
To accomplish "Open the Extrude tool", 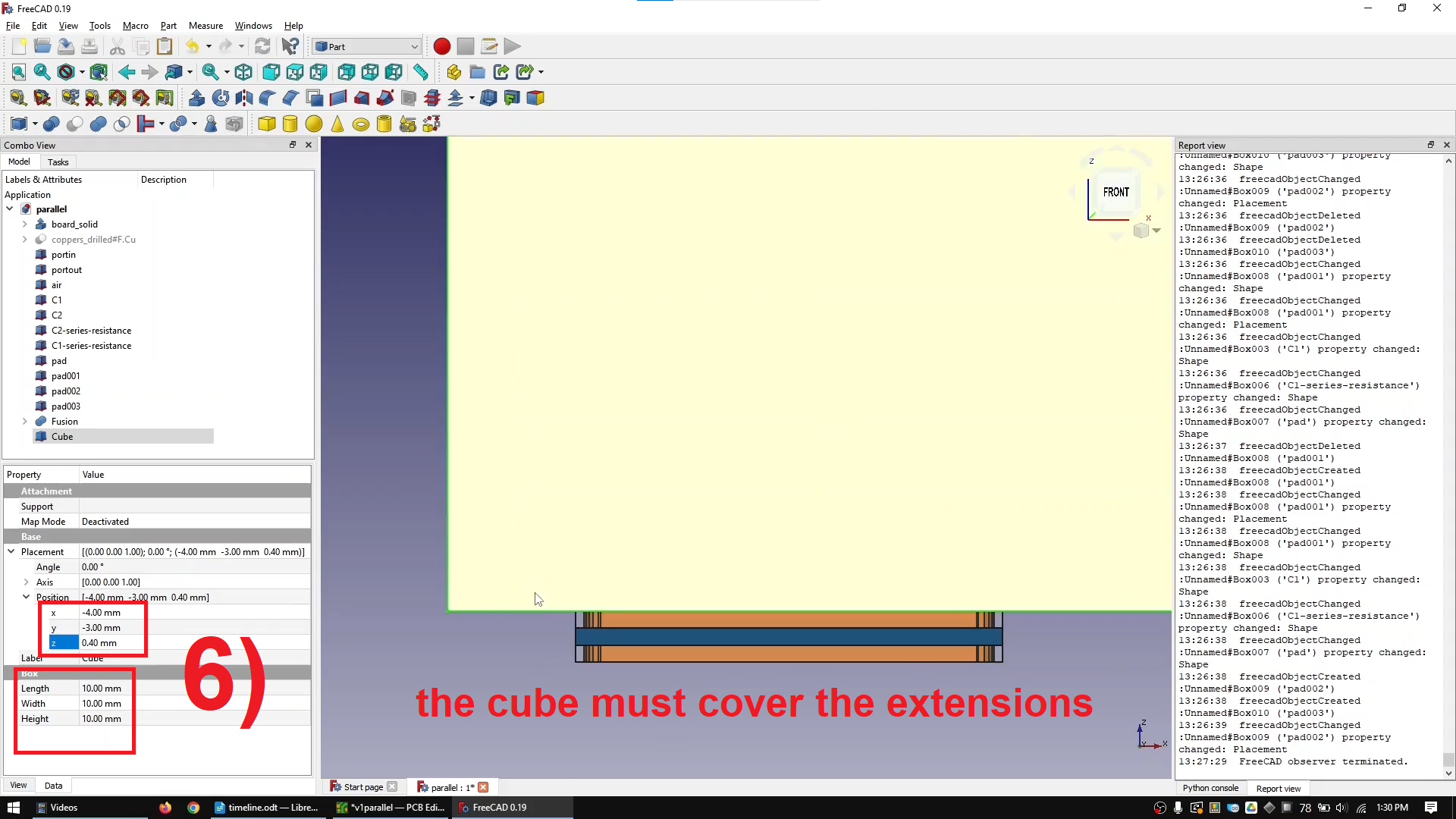I will [196, 97].
